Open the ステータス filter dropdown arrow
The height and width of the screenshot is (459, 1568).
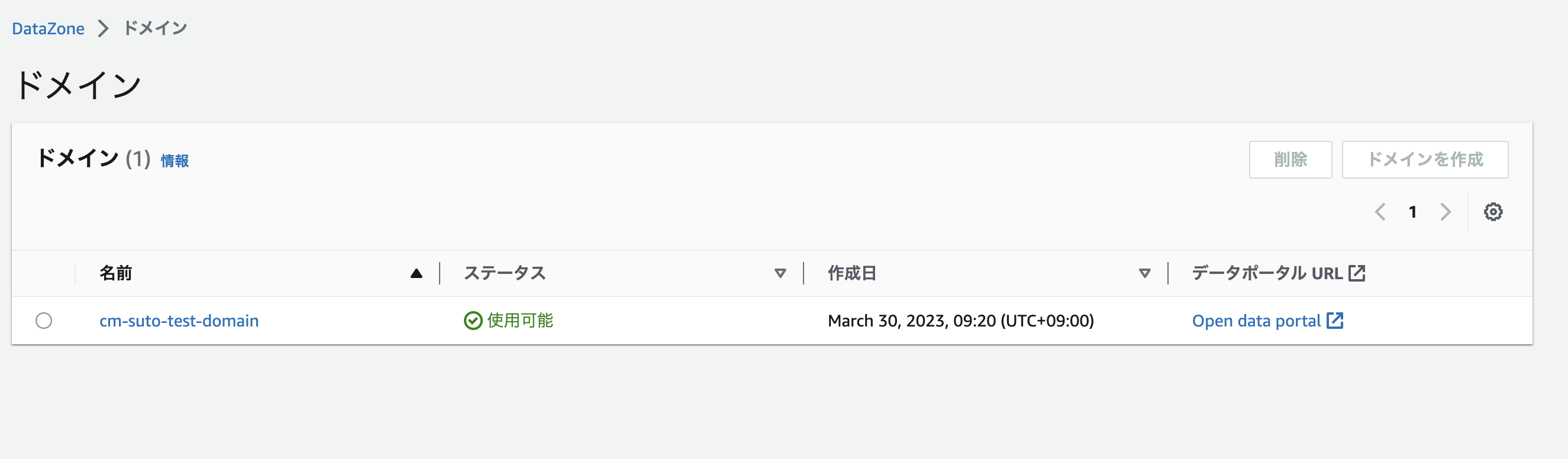point(780,274)
